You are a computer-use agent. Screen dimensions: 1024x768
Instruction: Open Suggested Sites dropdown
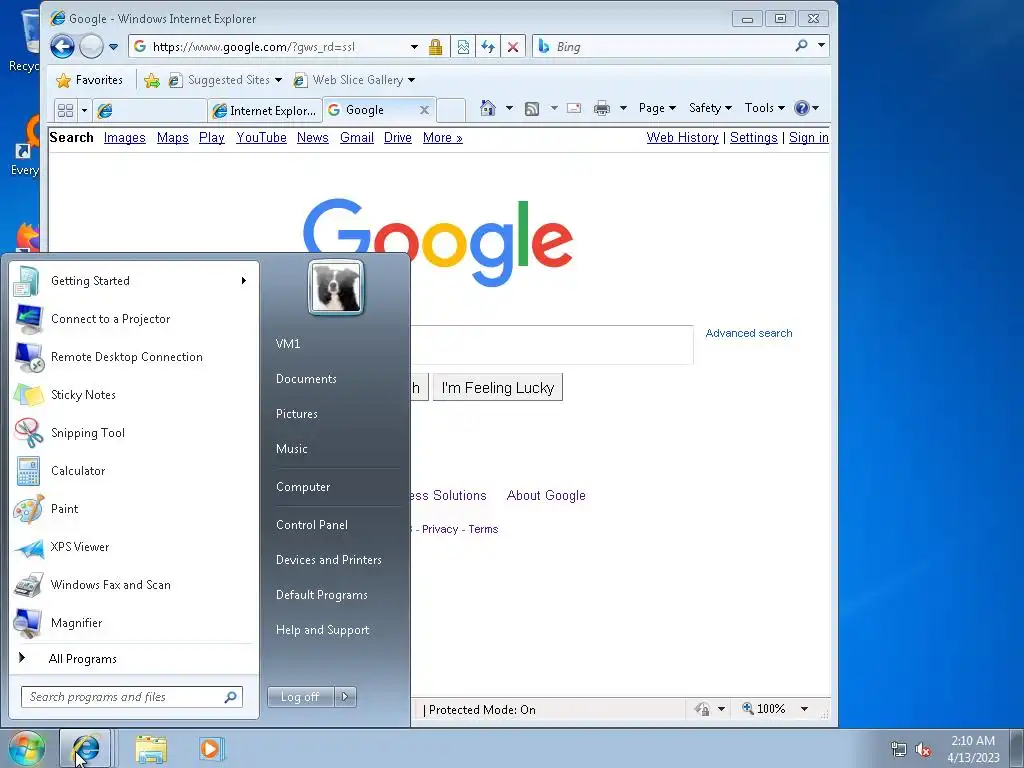[x=225, y=80]
